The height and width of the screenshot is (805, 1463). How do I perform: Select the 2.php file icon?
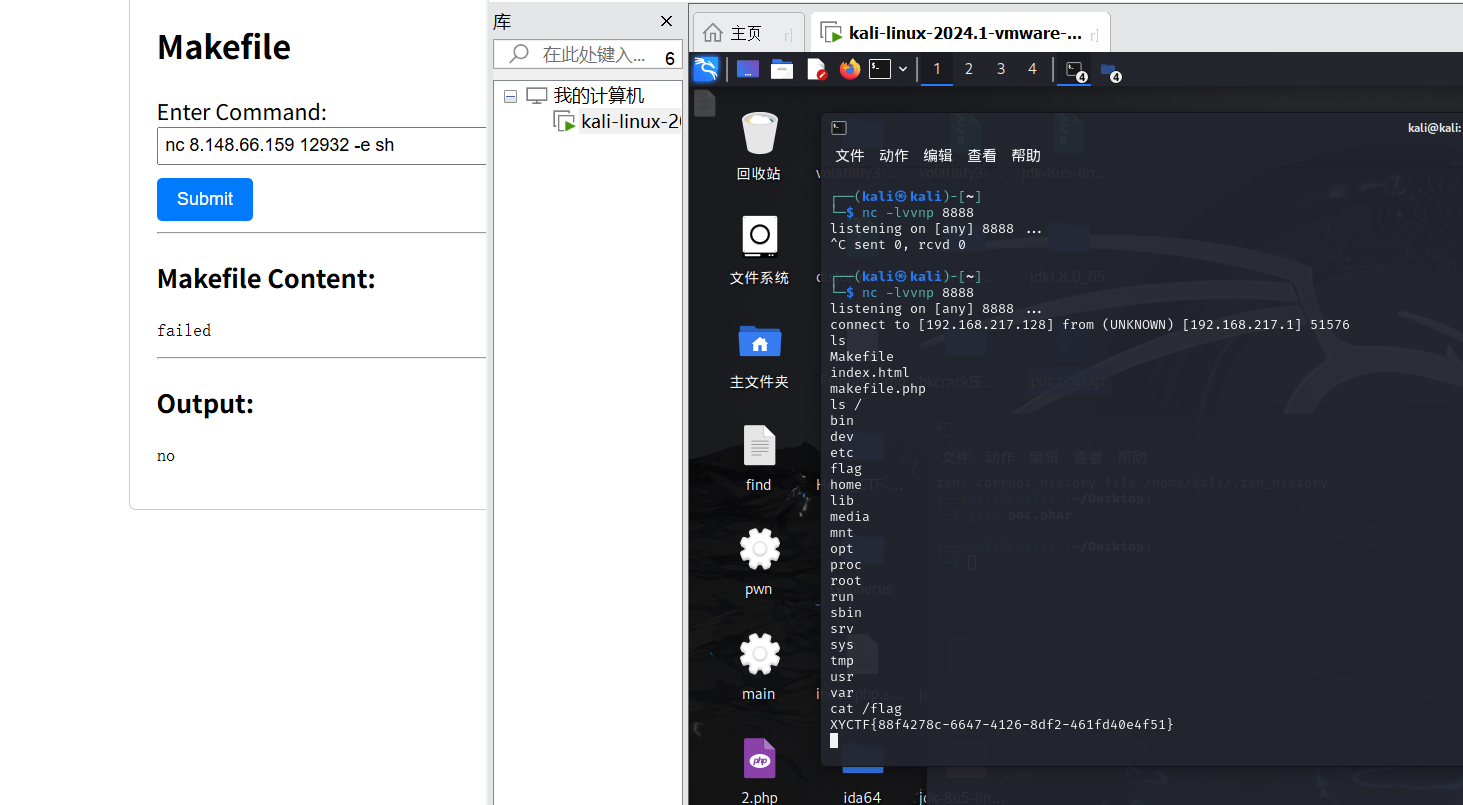[x=759, y=771]
